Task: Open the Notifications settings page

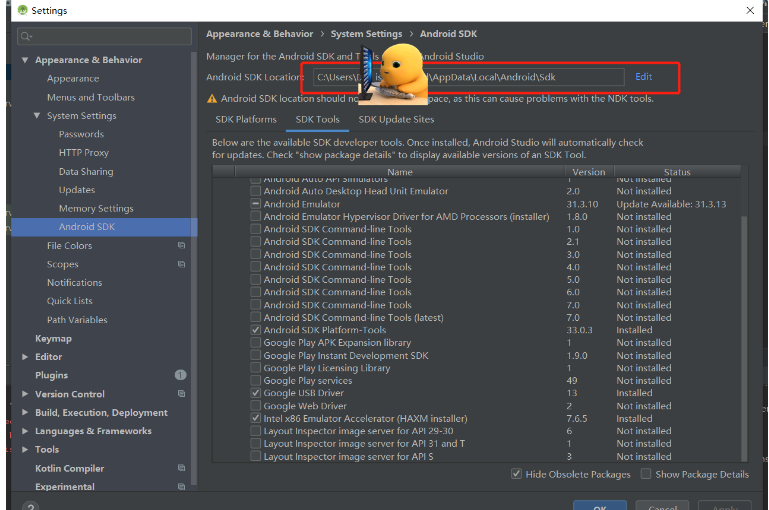Action: point(75,282)
